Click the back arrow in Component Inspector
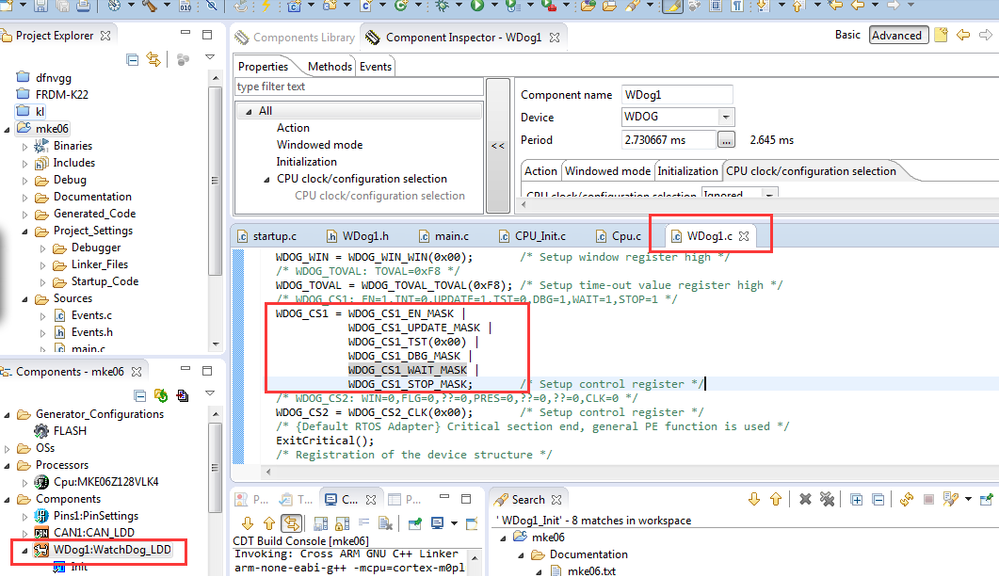This screenshot has width=999, height=576. tap(963, 35)
